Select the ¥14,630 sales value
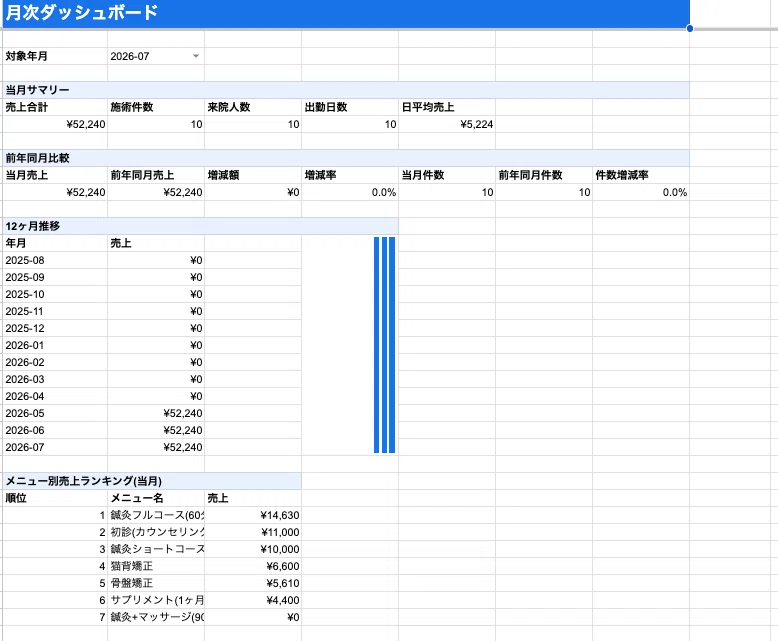The width and height of the screenshot is (778, 641). coord(253,515)
